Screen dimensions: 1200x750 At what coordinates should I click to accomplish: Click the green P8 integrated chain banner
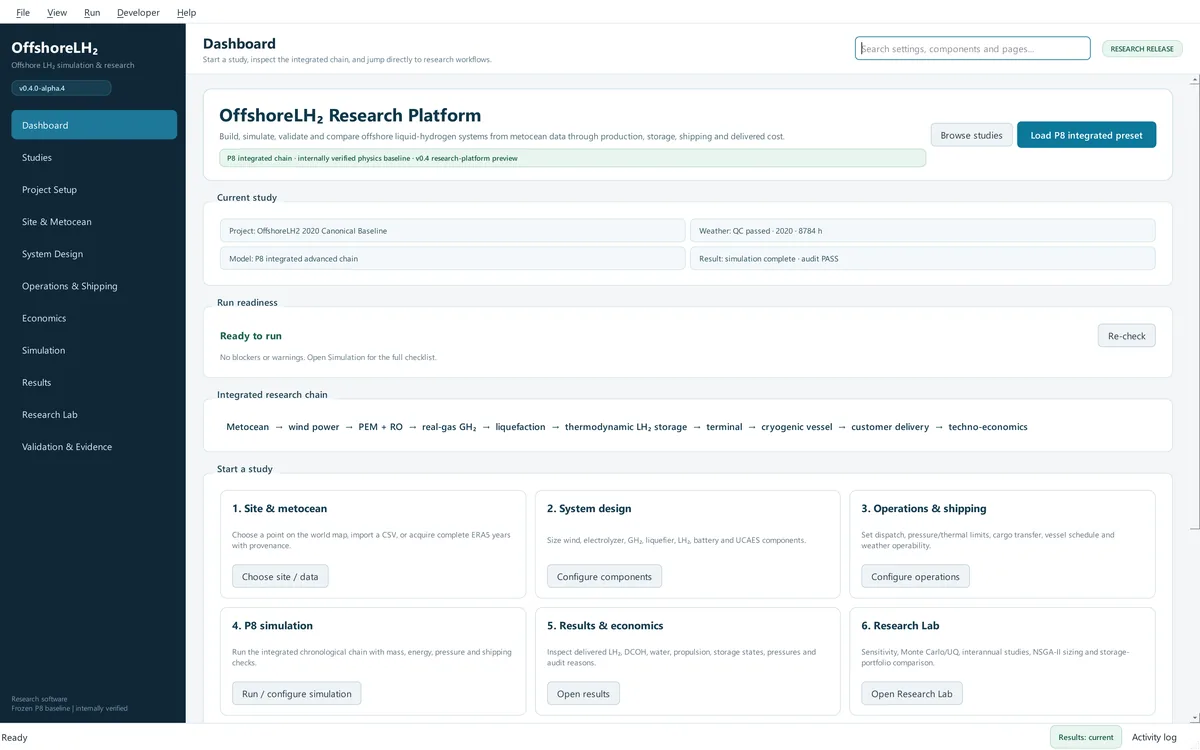tap(572, 158)
